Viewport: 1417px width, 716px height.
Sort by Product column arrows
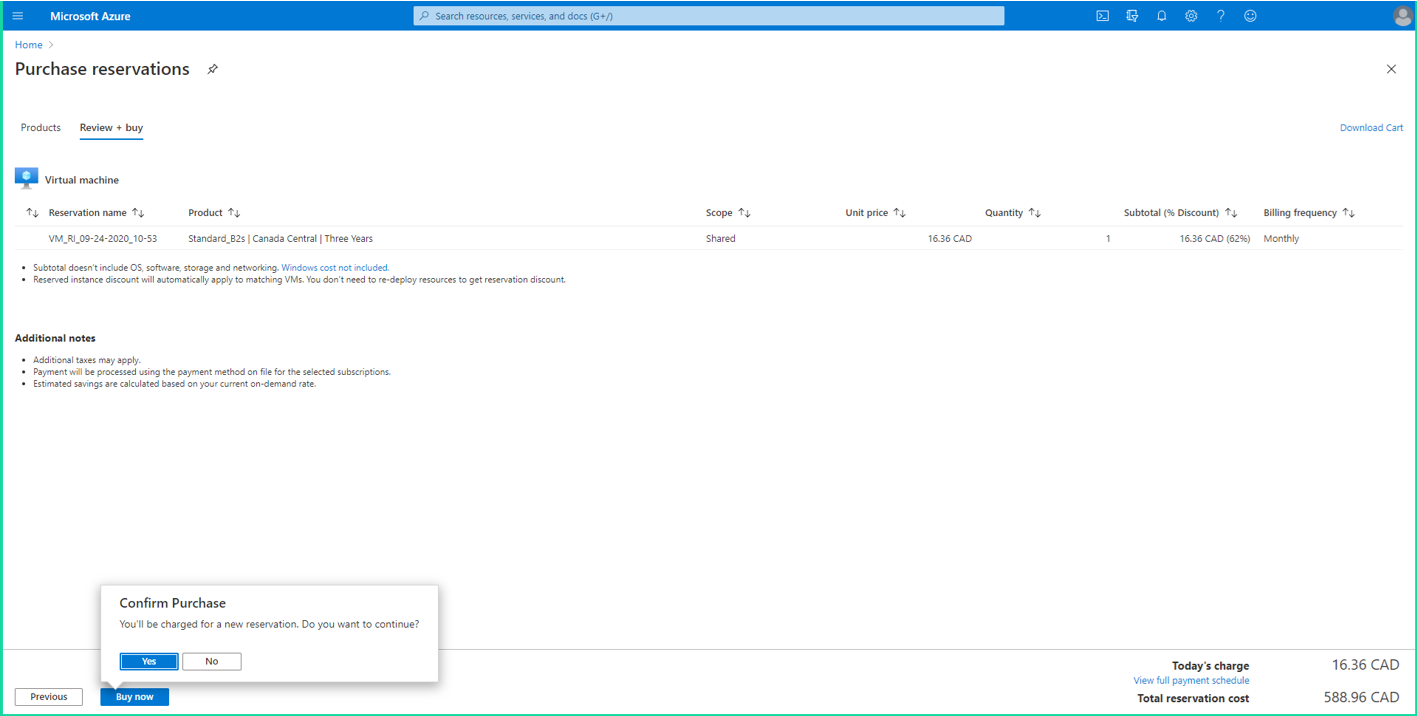[234, 213]
